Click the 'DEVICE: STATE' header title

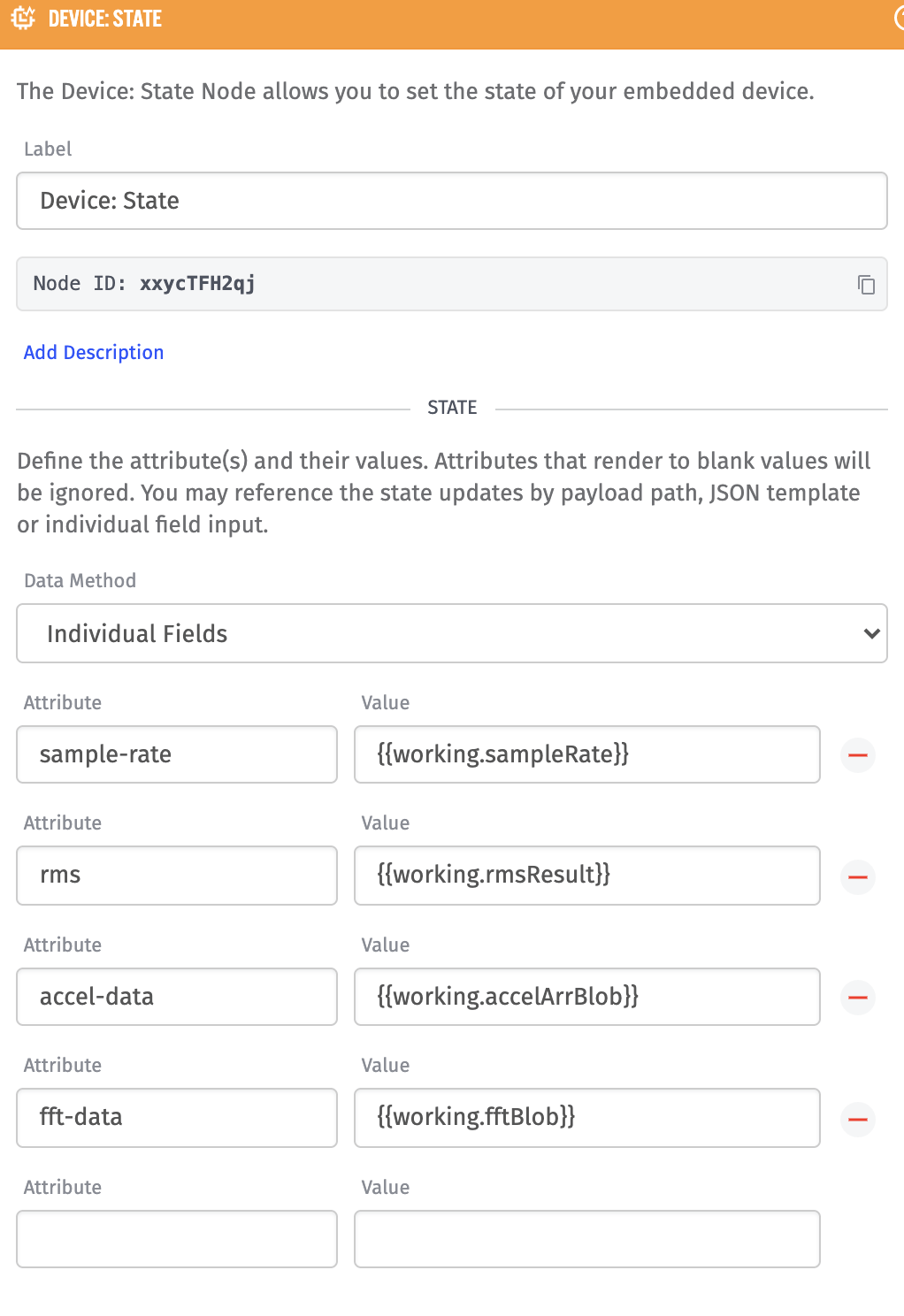coord(105,19)
